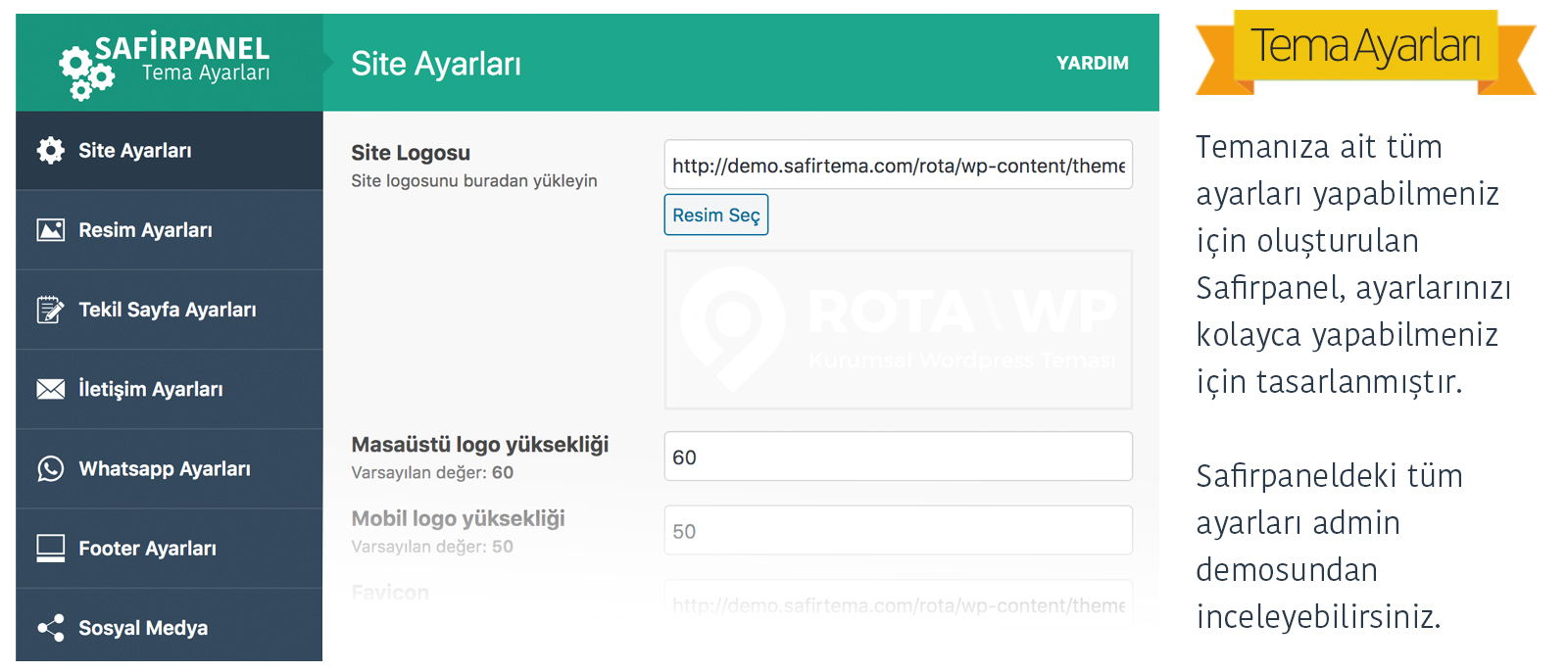1568x672 pixels.
Task: Click the Masaüstü logo yüksekliği field
Action: 899,456
